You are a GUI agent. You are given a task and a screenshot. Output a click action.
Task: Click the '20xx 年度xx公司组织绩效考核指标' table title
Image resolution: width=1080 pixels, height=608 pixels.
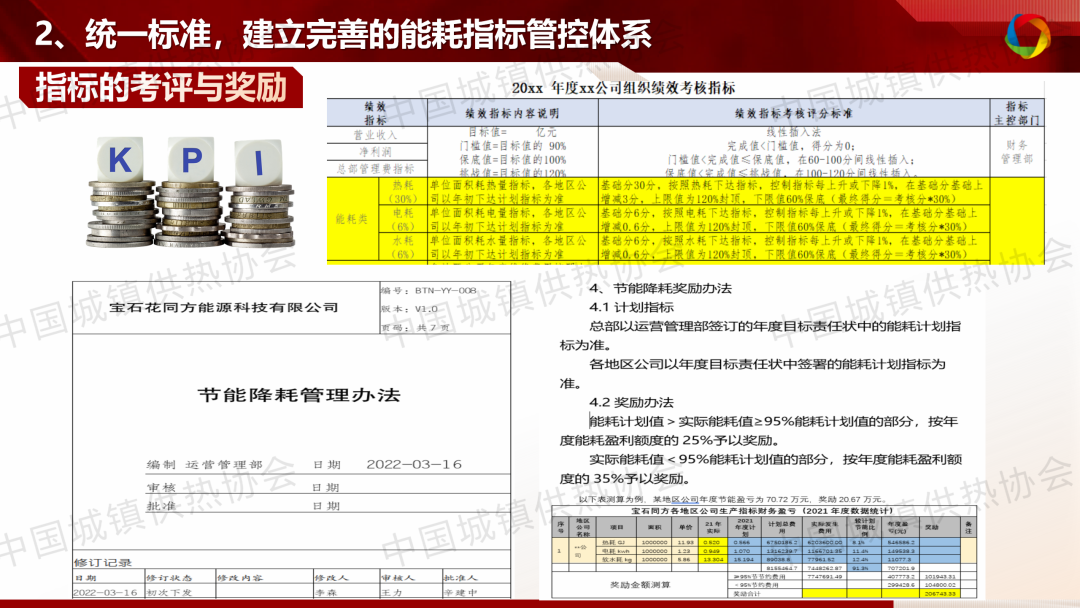[622, 88]
